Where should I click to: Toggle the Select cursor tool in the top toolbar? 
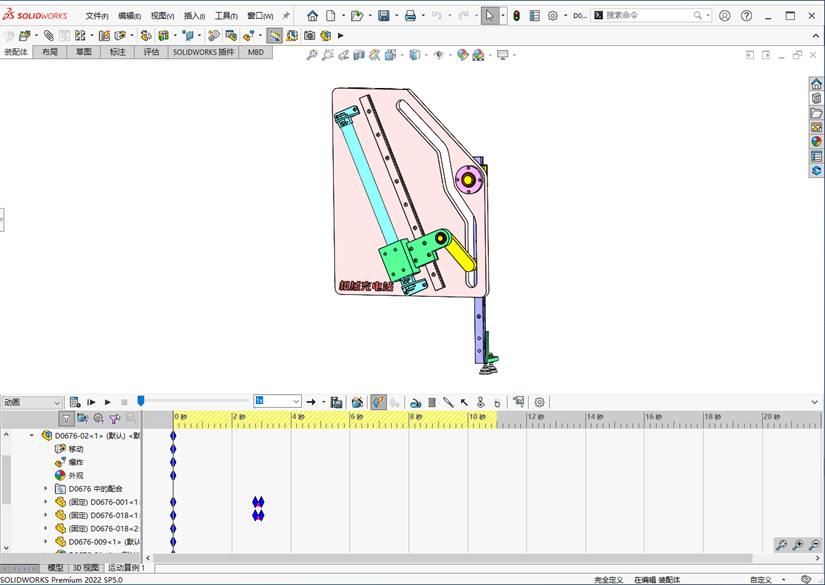pyautogui.click(x=489, y=16)
